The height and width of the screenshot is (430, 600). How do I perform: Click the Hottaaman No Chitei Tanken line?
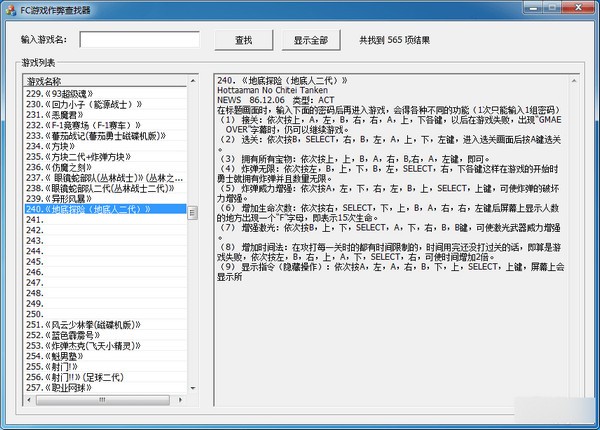(272, 90)
